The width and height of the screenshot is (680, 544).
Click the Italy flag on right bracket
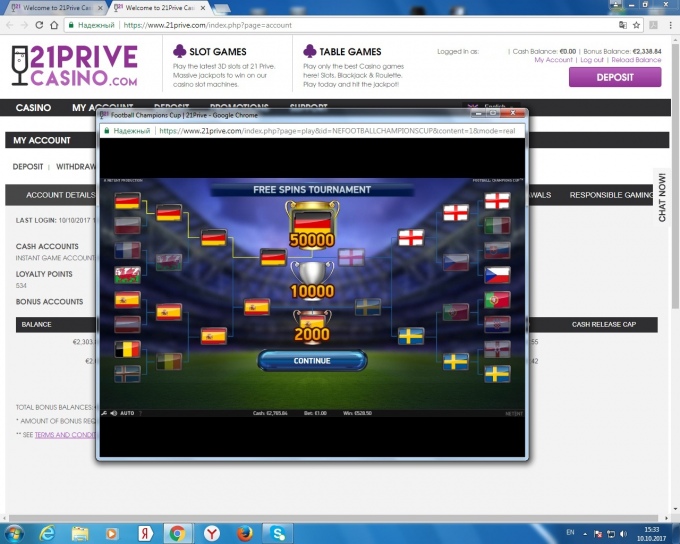tap(497, 226)
